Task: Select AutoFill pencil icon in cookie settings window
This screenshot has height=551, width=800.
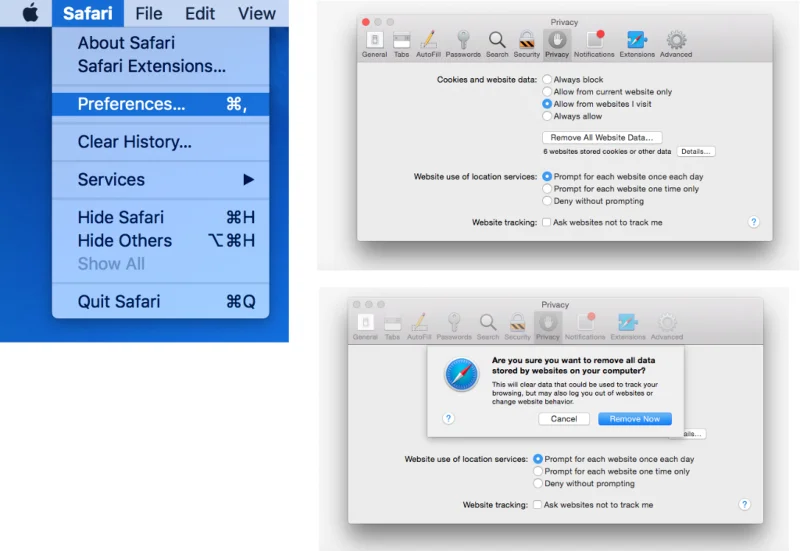Action: pos(428,43)
